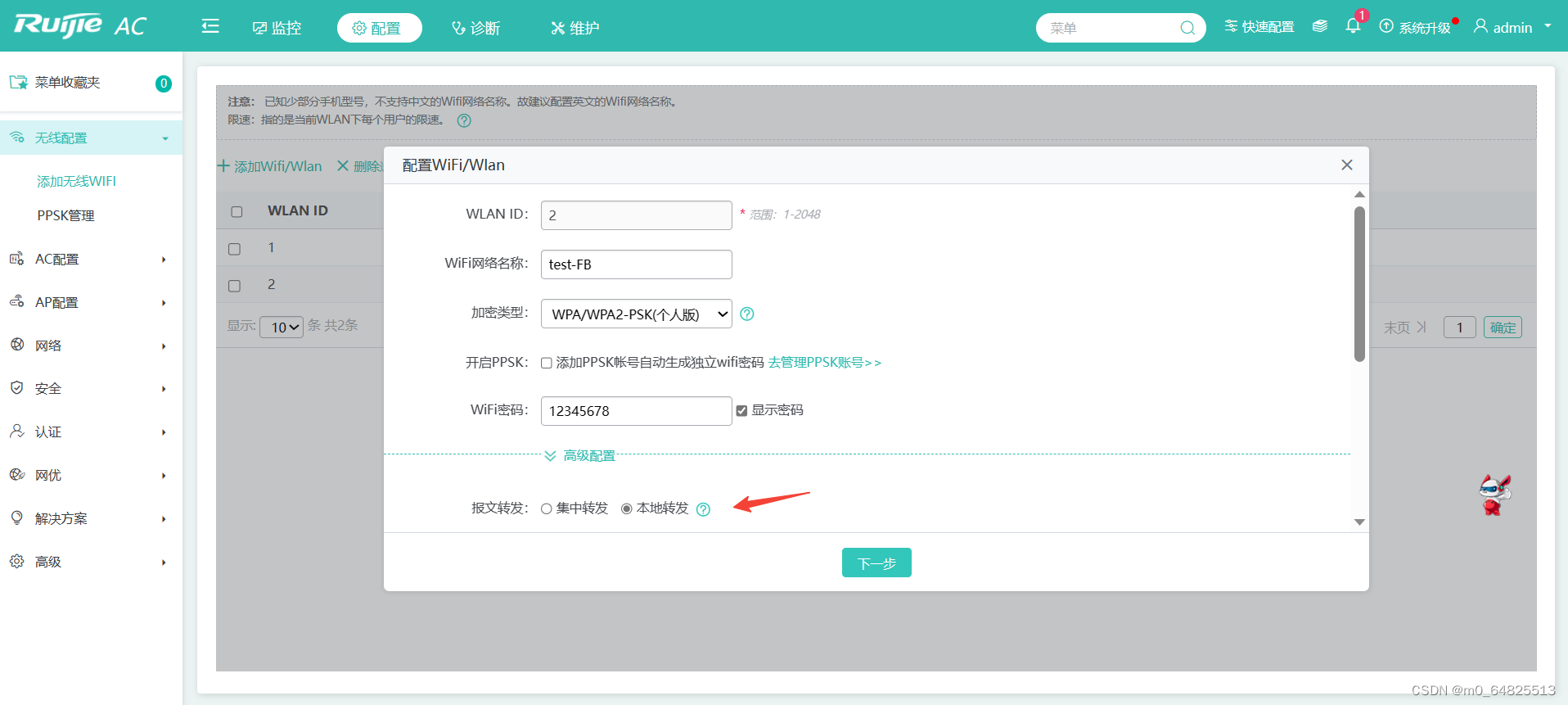Open the 监控 monitoring tab
The height and width of the screenshot is (705, 1568).
[x=277, y=28]
